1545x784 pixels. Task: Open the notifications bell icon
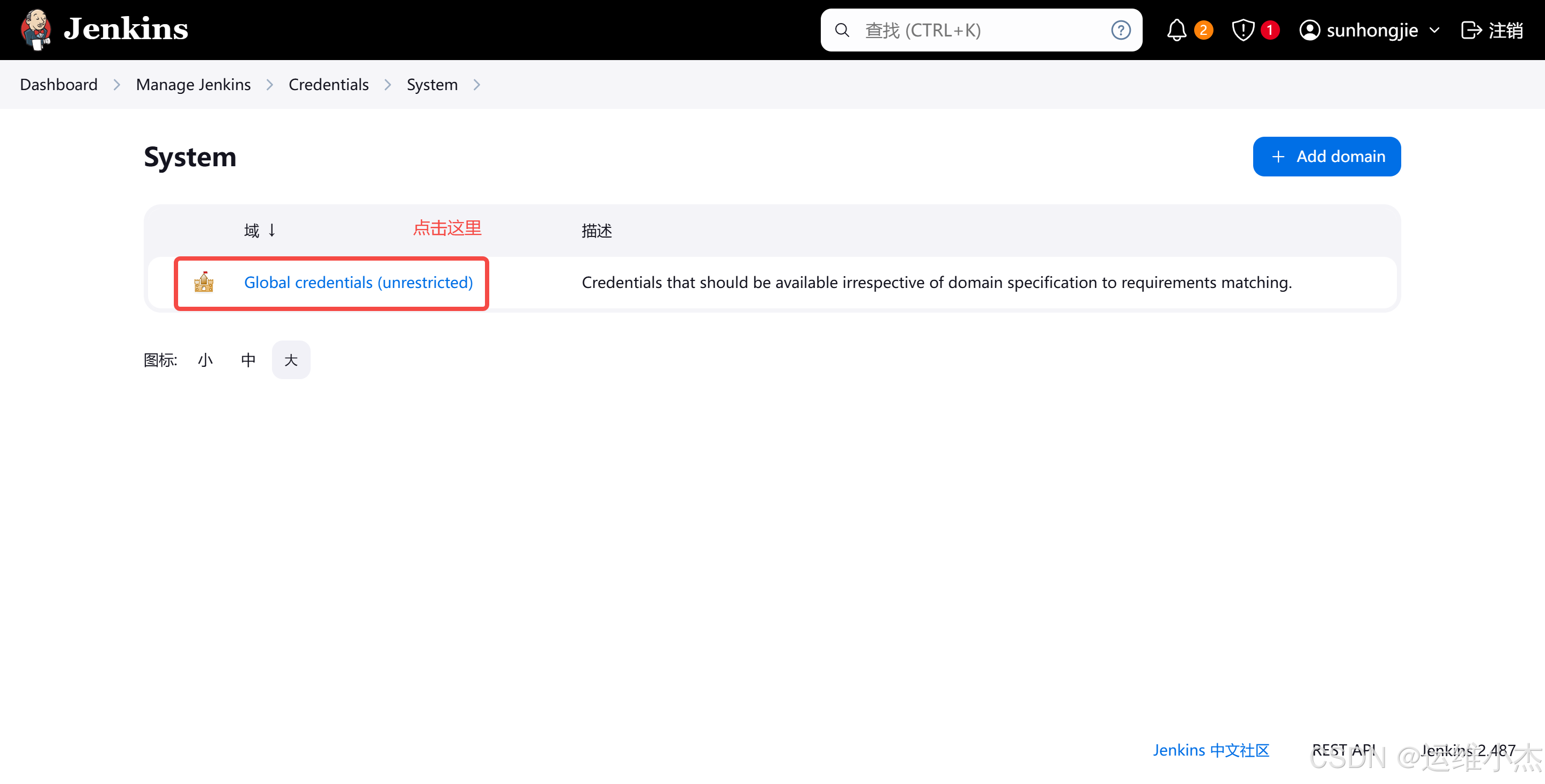(1176, 30)
